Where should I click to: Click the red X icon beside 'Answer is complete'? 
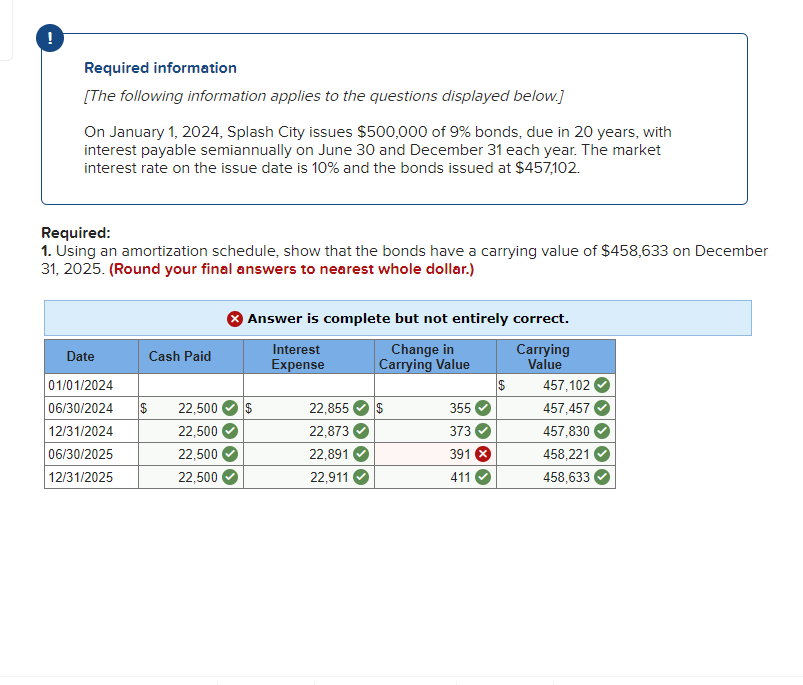click(235, 318)
